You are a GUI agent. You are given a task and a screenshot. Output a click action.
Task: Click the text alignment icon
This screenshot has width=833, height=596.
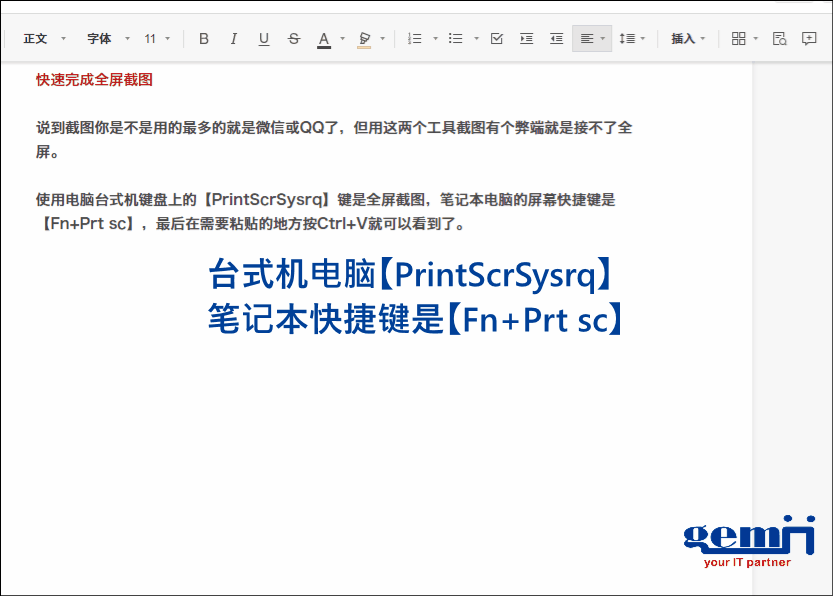[x=587, y=39]
